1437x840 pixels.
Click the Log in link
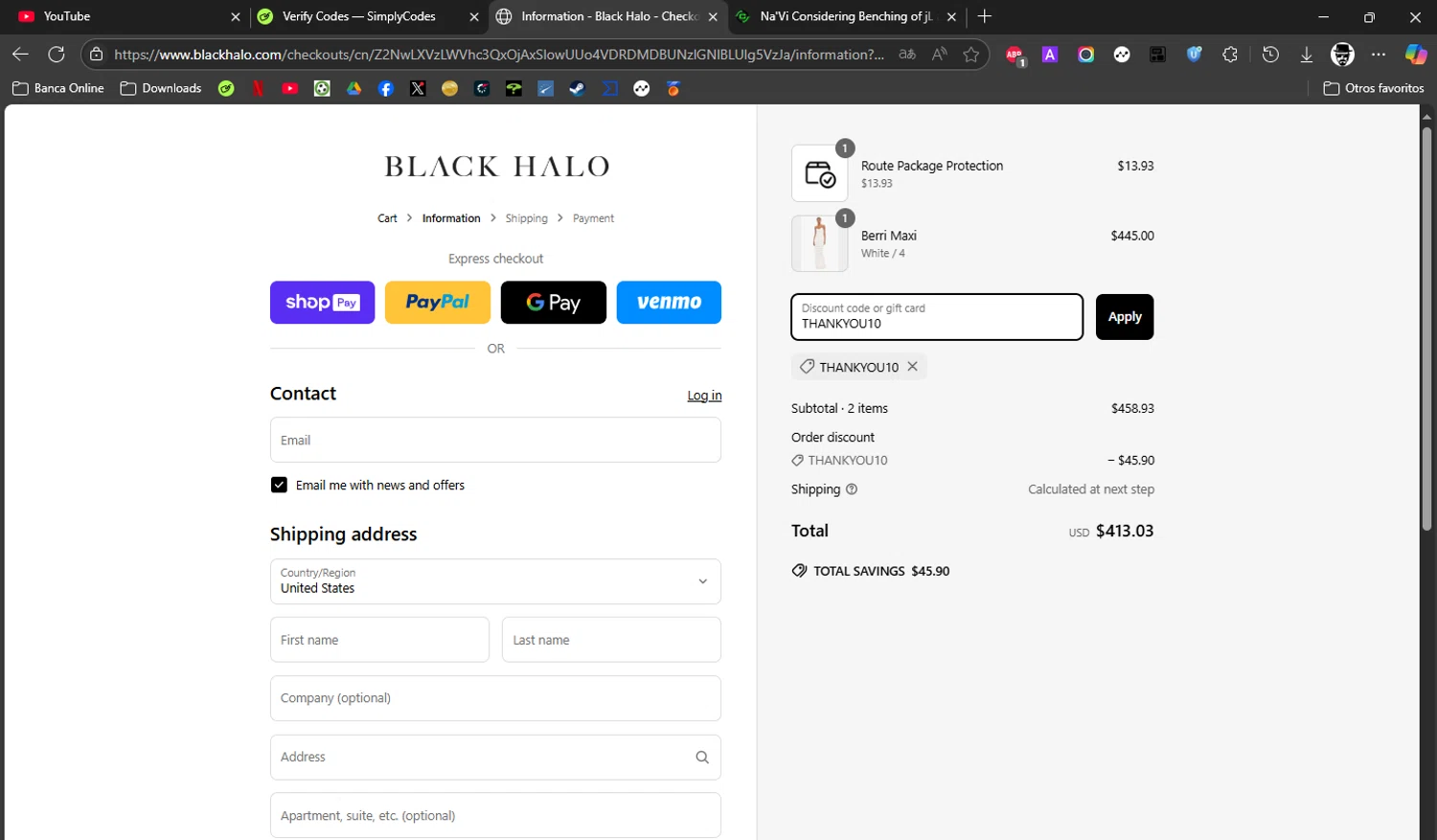704,396
